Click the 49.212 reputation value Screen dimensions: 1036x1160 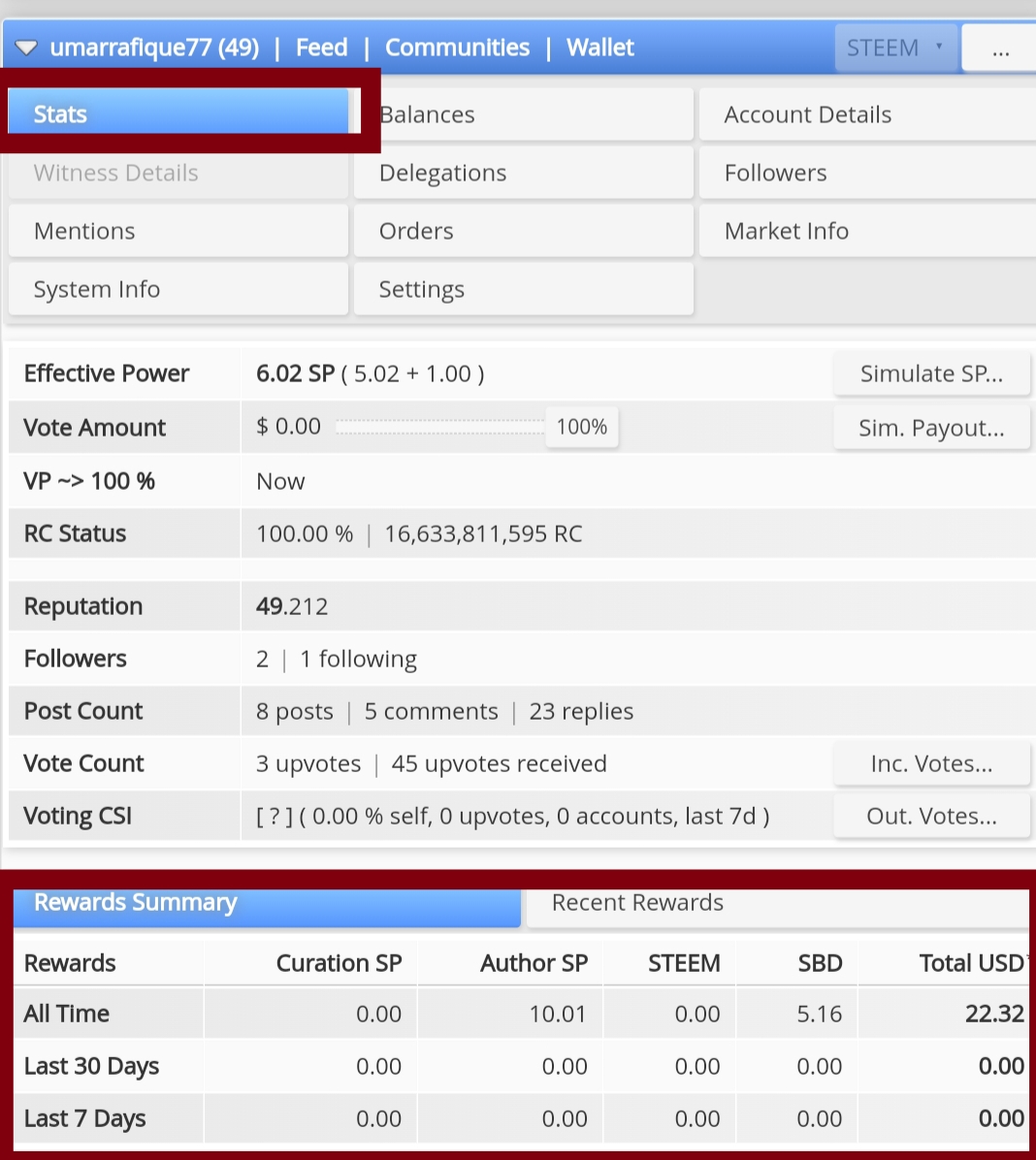pyautogui.click(x=292, y=606)
